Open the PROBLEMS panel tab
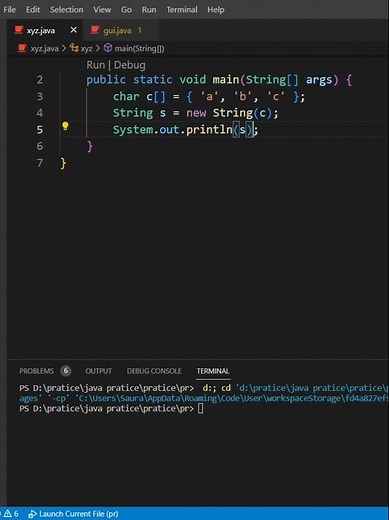389x520 pixels. 36,371
